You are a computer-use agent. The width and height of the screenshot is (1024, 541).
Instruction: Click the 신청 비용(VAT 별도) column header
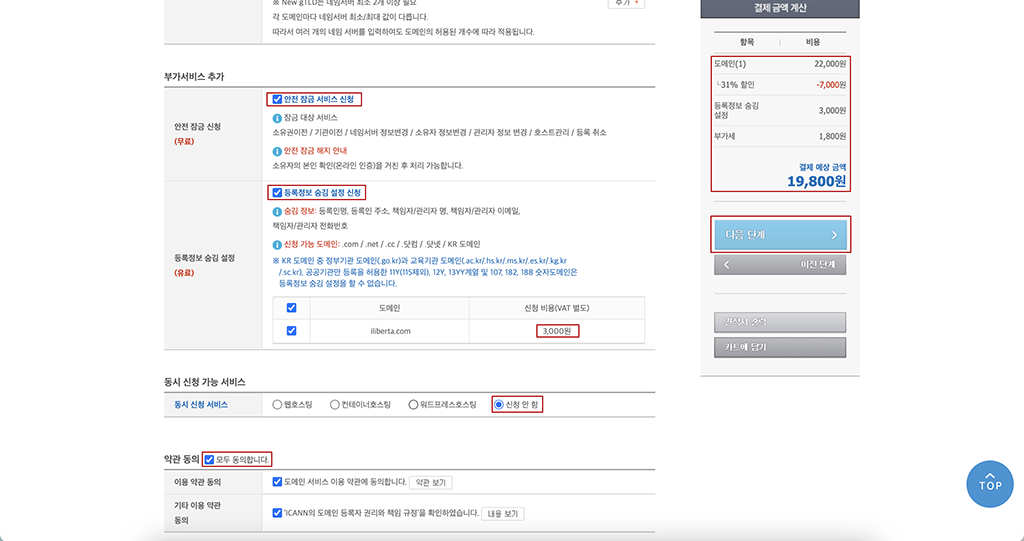pyautogui.click(x=557, y=308)
